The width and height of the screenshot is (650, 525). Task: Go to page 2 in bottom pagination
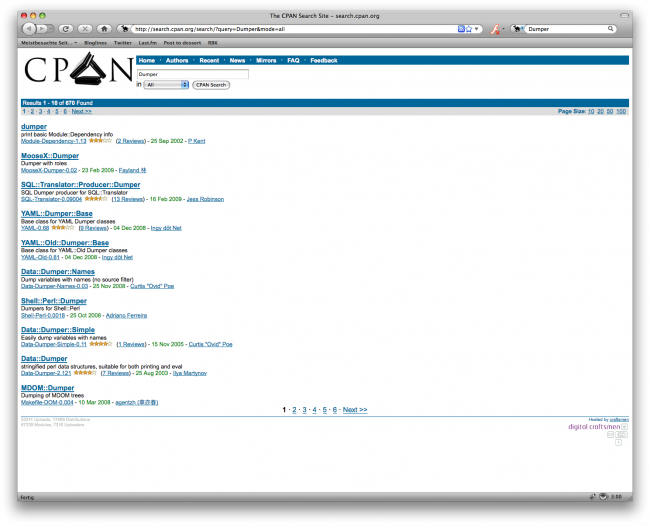click(x=294, y=410)
